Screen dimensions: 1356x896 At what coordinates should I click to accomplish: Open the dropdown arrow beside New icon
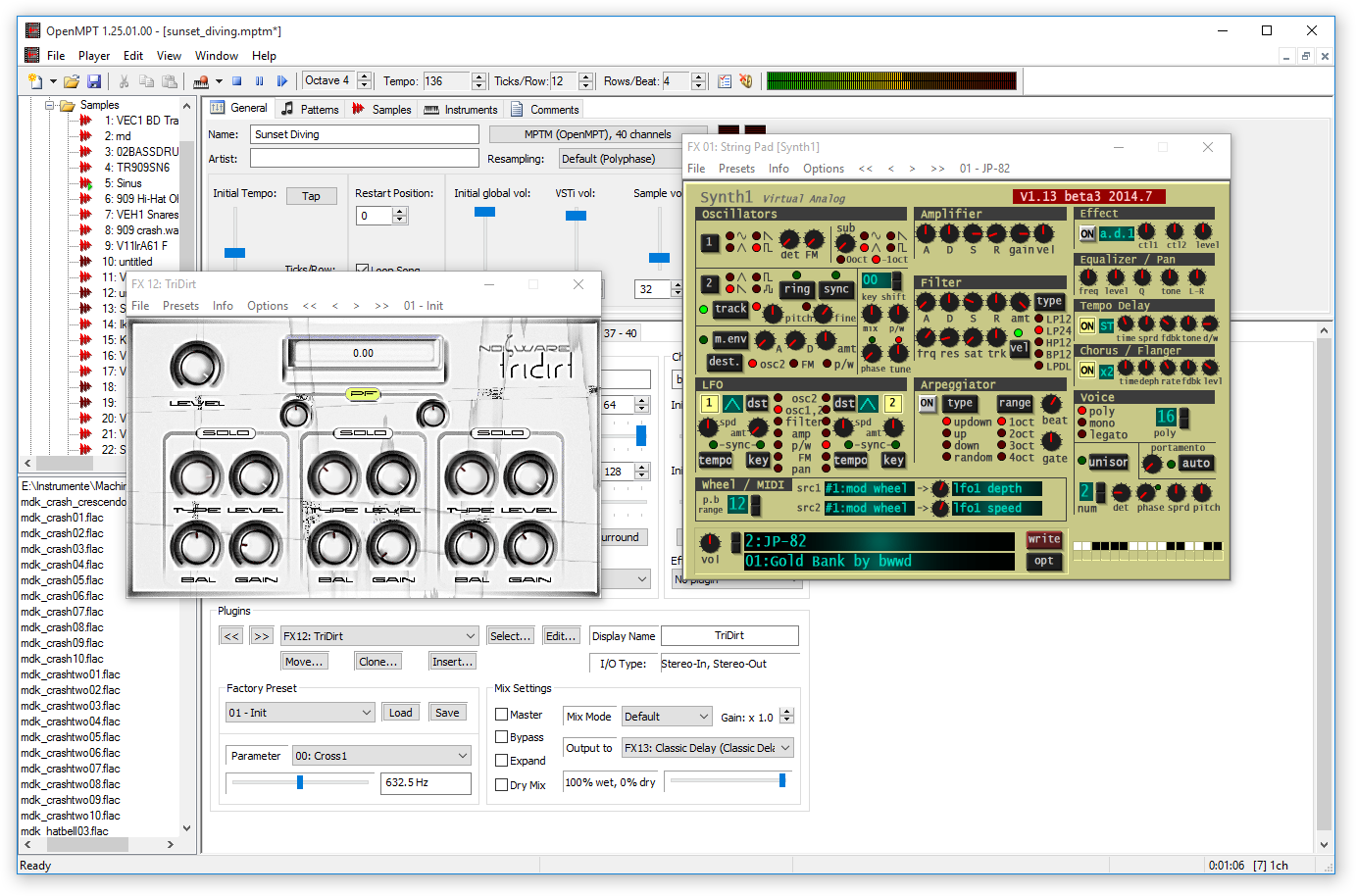53,81
